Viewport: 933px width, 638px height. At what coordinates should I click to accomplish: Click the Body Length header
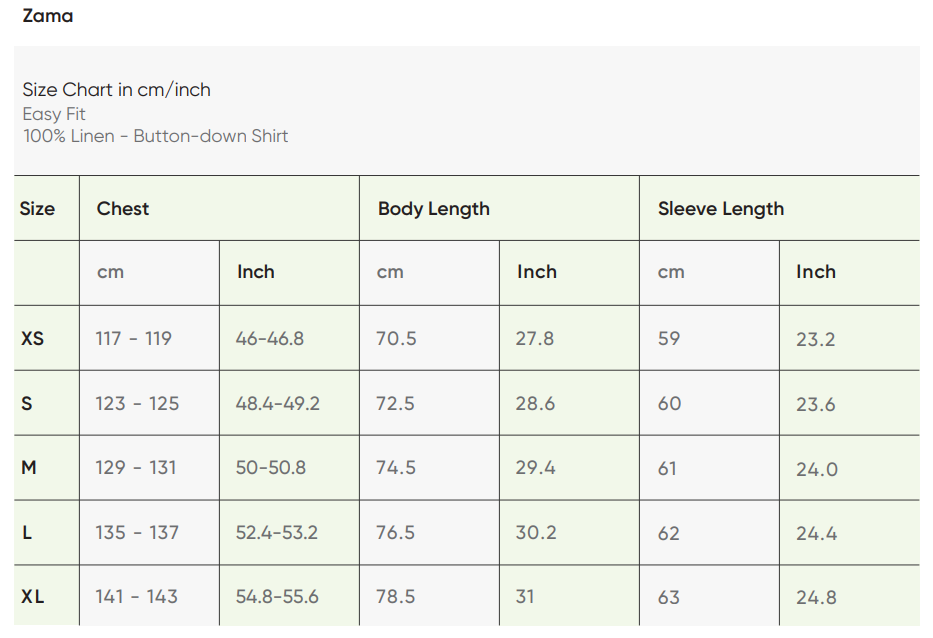[x=434, y=209]
